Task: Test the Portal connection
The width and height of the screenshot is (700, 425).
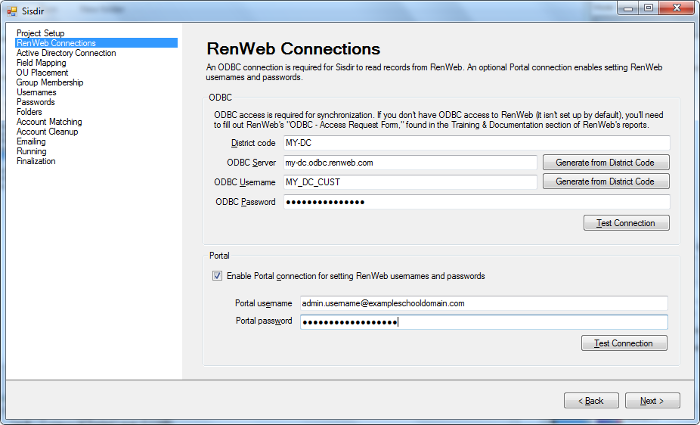Action: (624, 343)
